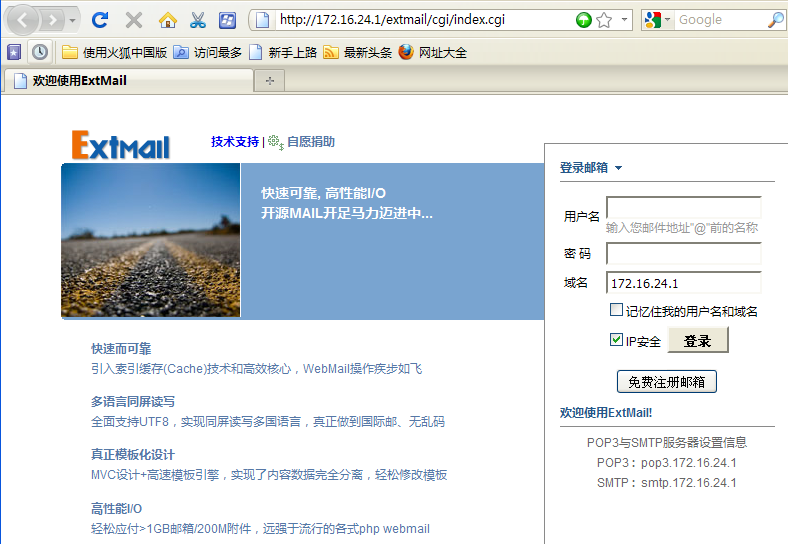Stop loading with the X icon
The height and width of the screenshot is (544, 788).
tap(134, 20)
